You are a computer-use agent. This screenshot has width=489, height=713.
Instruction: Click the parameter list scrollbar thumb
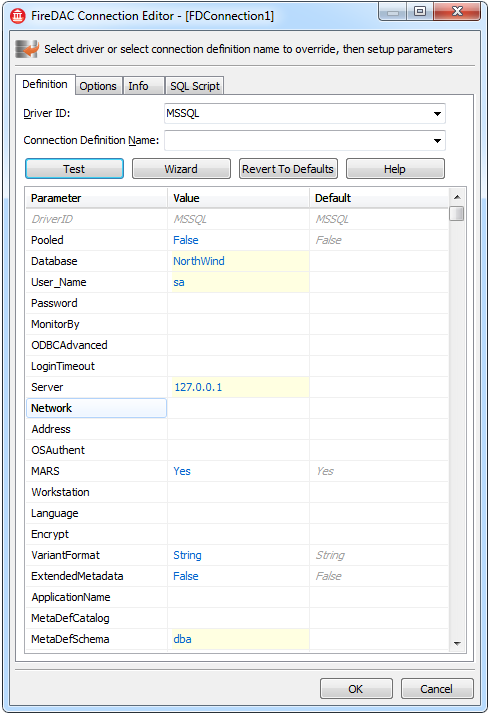pyautogui.click(x=457, y=213)
